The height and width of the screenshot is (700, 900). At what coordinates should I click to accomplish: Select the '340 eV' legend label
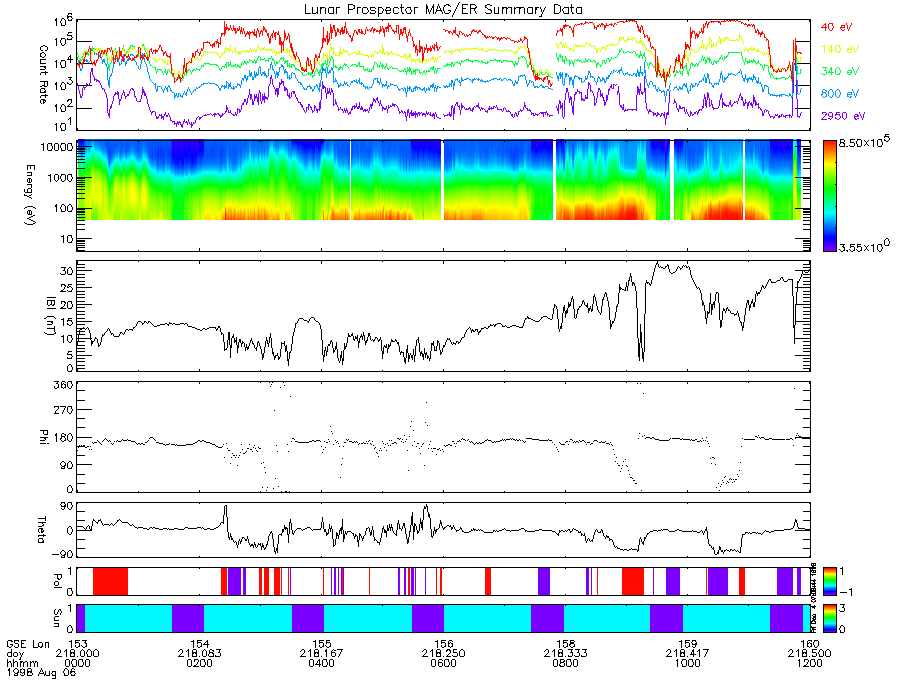click(x=840, y=71)
